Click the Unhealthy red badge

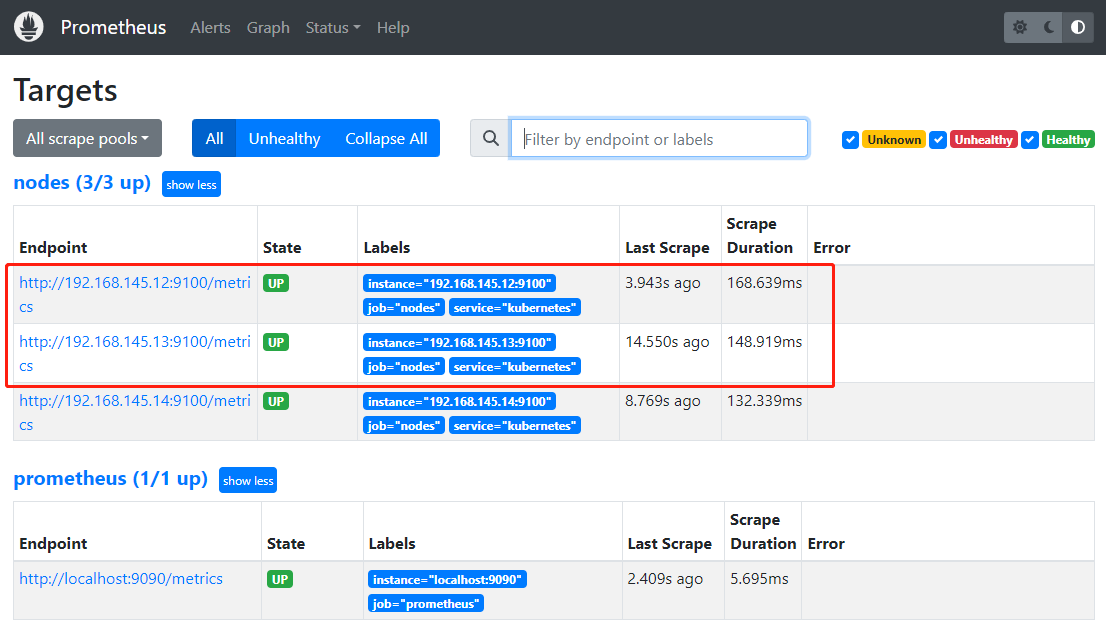[x=983, y=140]
